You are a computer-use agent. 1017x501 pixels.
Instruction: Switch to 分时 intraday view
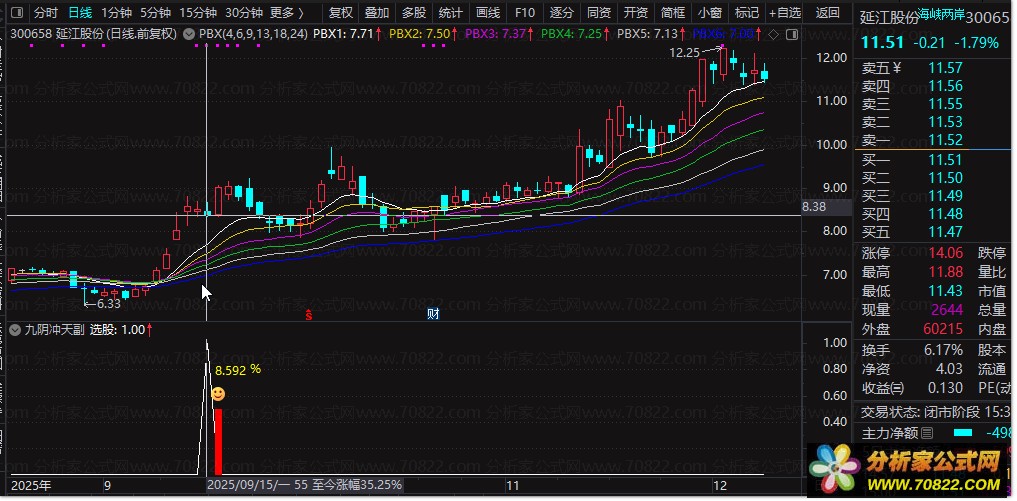(46, 13)
